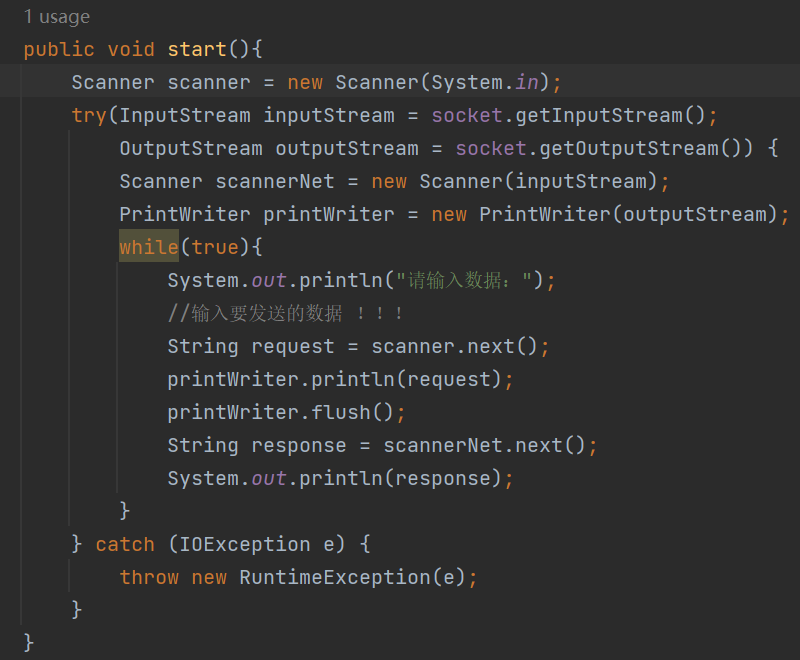Image resolution: width=800 pixels, height=660 pixels.
Task: Click 'void' return type keyword
Action: point(131,49)
